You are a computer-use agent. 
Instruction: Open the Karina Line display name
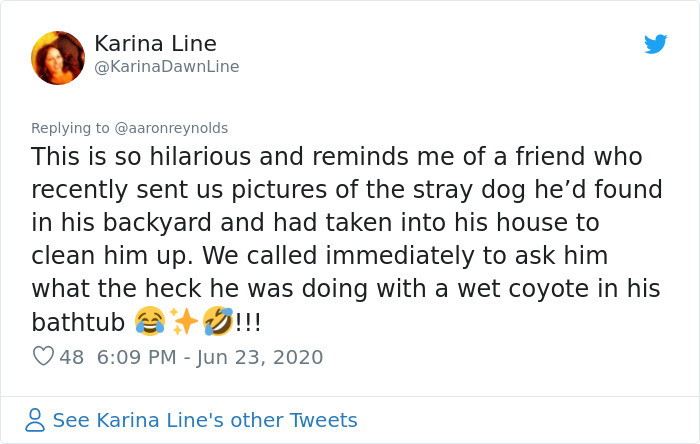point(155,43)
